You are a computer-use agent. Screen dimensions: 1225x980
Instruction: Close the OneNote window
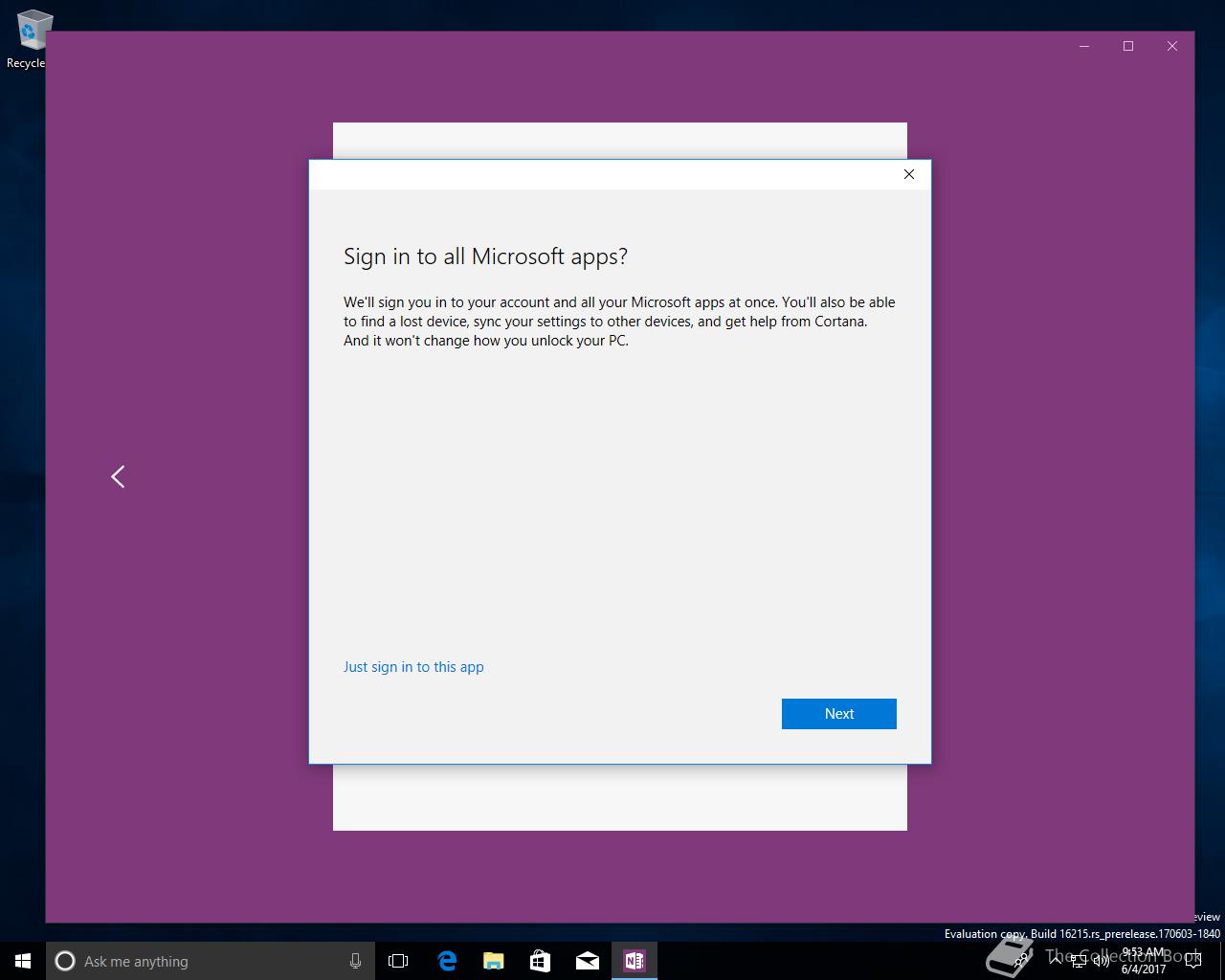pos(1172,46)
